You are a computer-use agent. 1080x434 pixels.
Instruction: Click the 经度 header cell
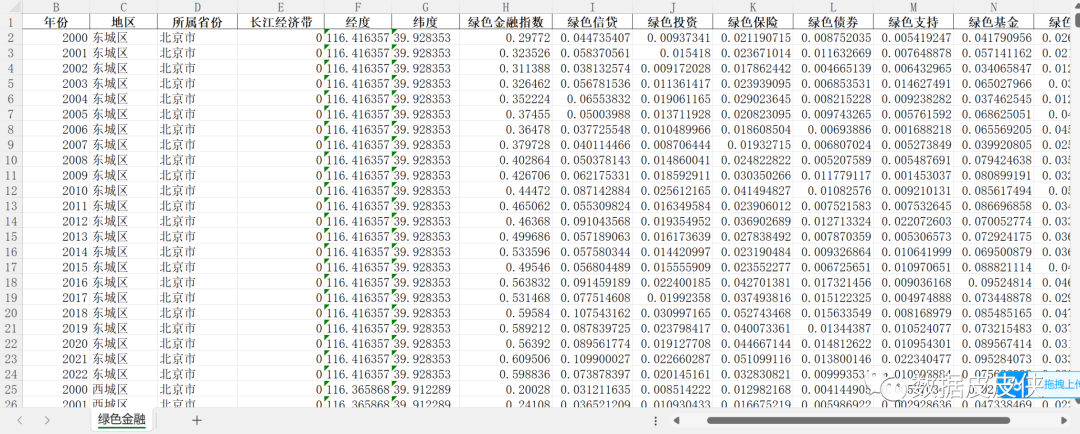tap(357, 21)
